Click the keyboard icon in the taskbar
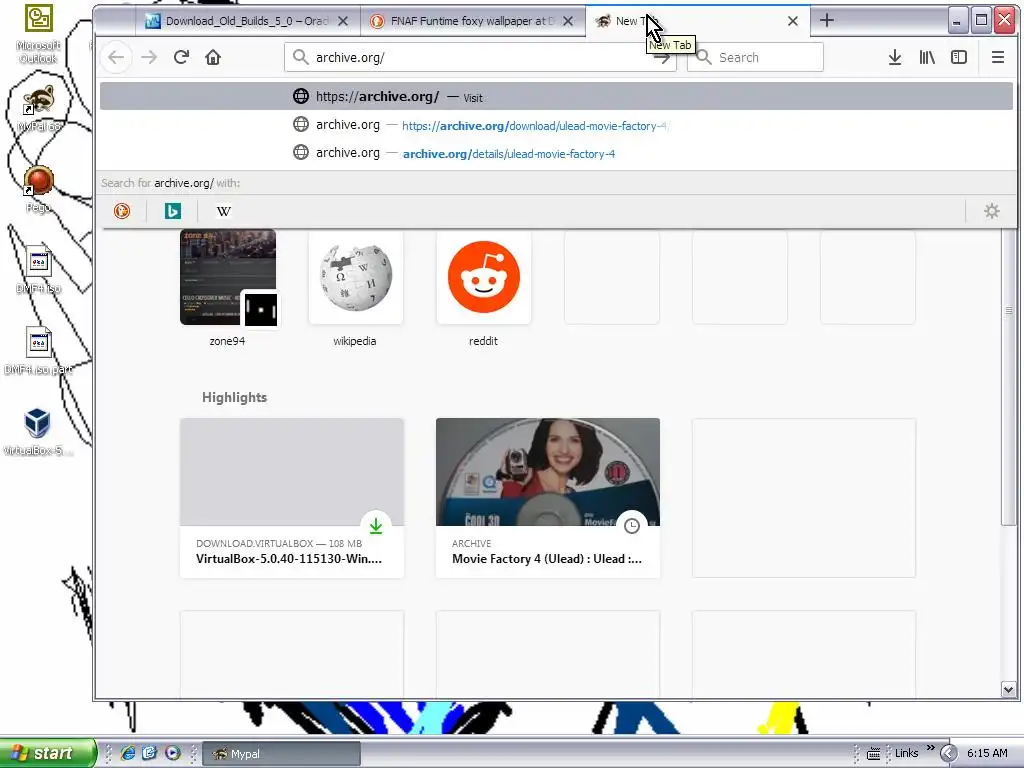Screen dimensions: 1024x768 (x=873, y=754)
